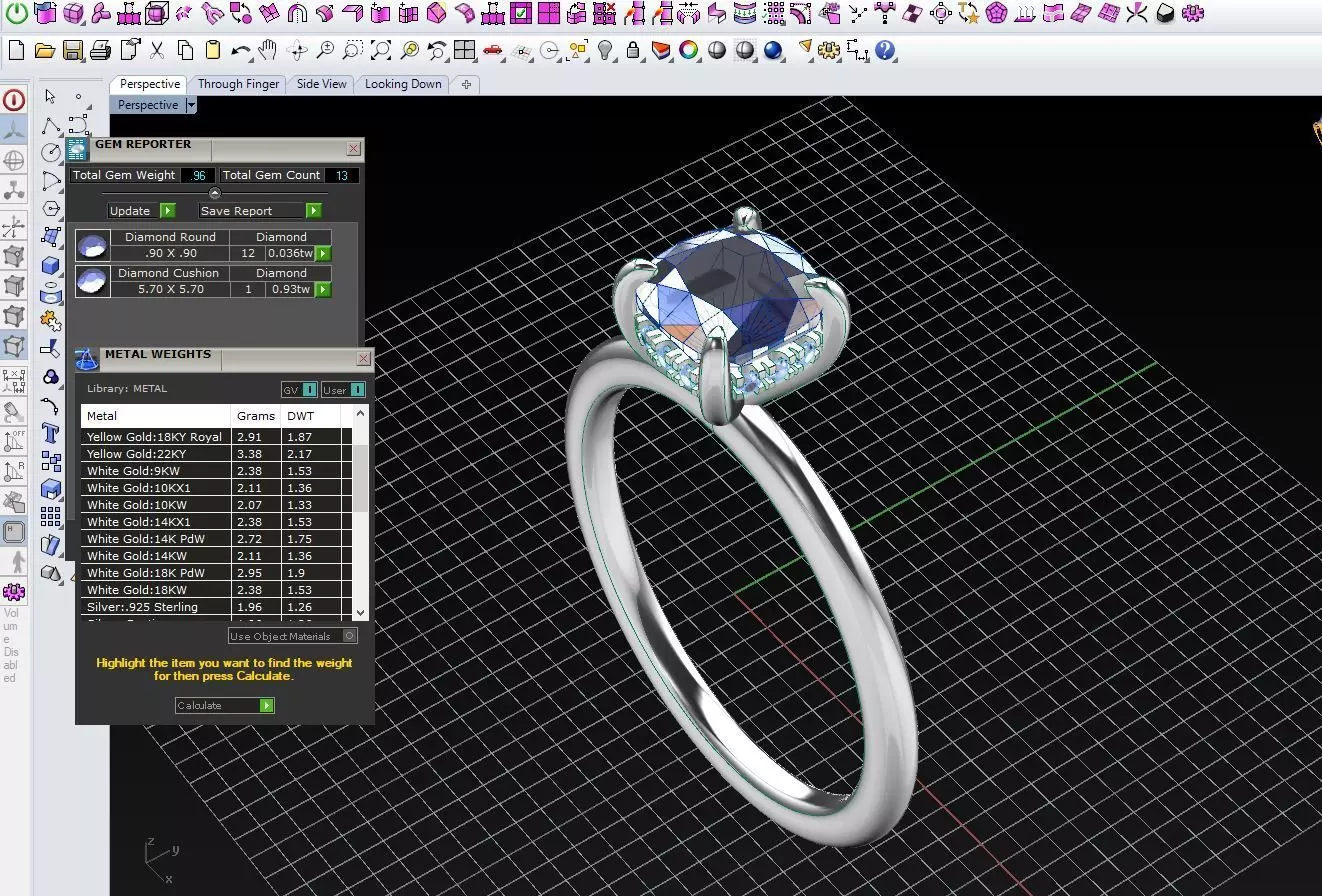Save the model with the floppy disk icon
Image resolution: width=1322 pixels, height=896 pixels.
click(72, 51)
